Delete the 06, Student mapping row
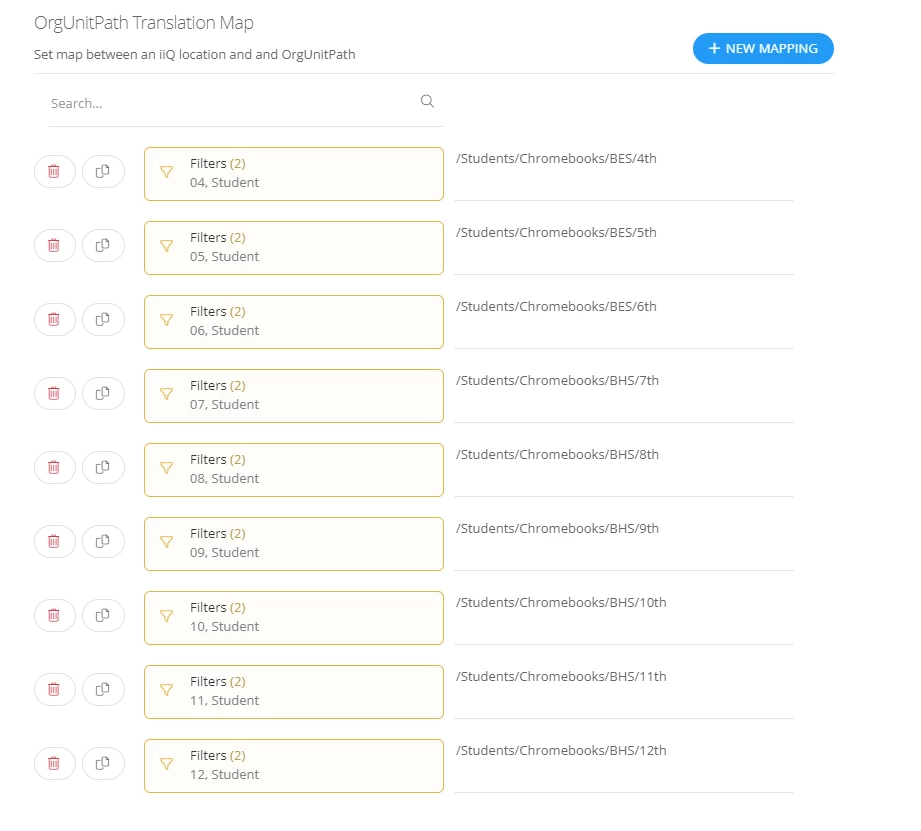The image size is (921, 831). click(54, 319)
